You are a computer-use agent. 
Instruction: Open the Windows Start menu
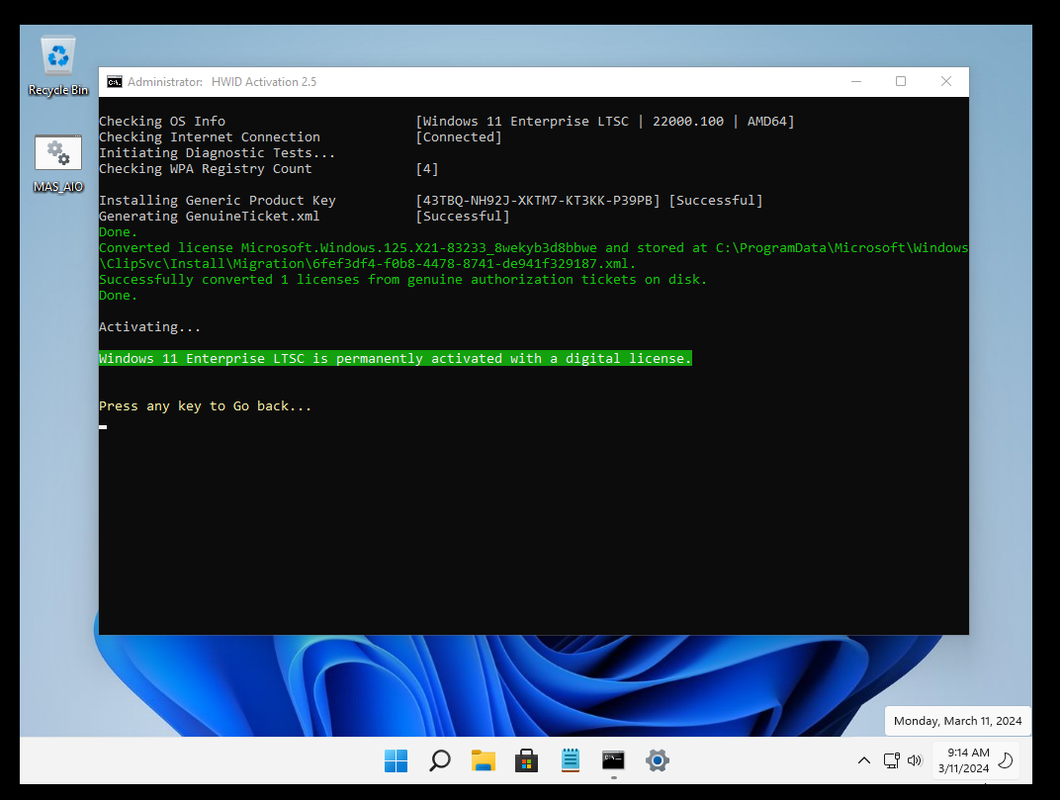[x=396, y=761]
